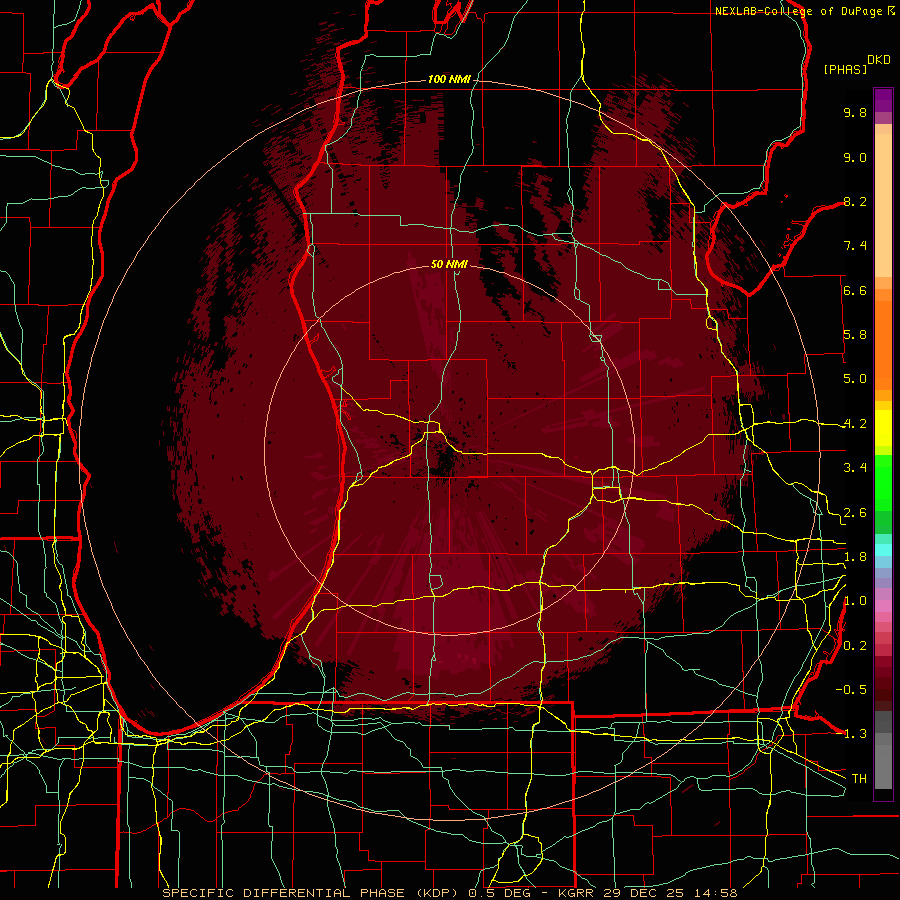Select the 50 NMI range ring label
This screenshot has height=900, width=900.
point(449,264)
